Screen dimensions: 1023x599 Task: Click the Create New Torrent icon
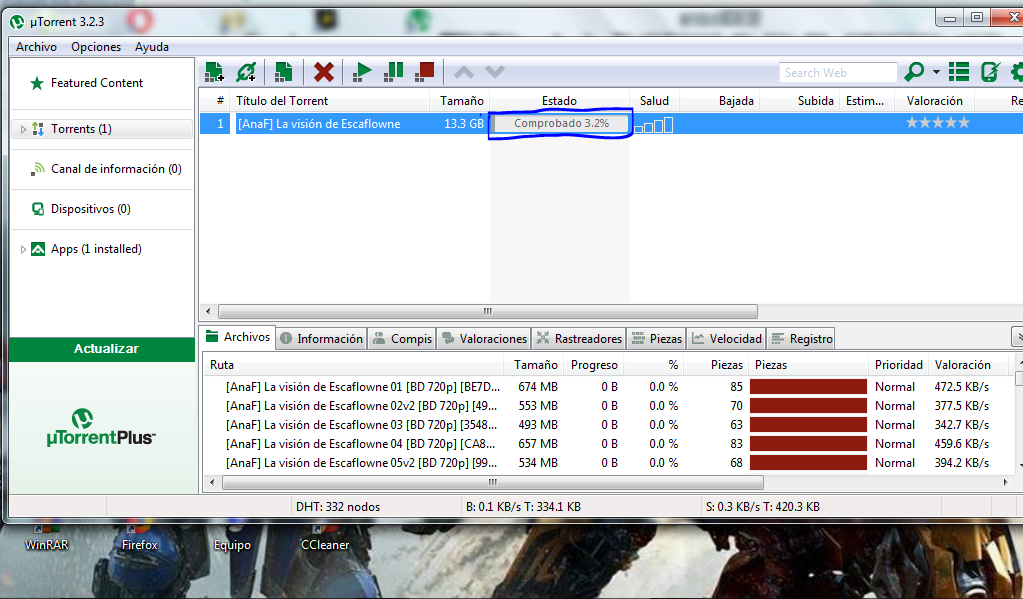pyautogui.click(x=283, y=71)
